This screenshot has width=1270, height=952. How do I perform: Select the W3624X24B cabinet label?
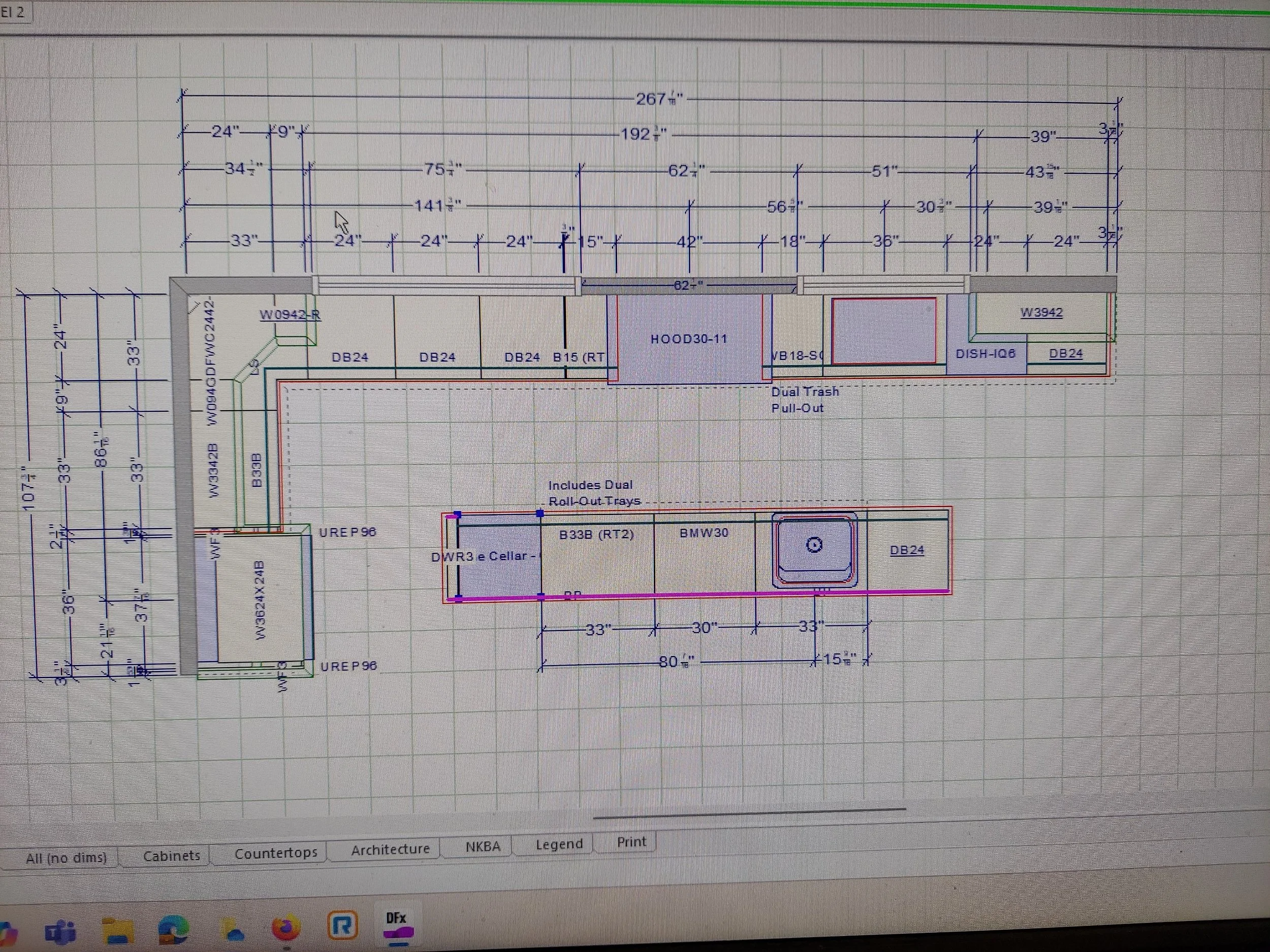click(x=259, y=600)
